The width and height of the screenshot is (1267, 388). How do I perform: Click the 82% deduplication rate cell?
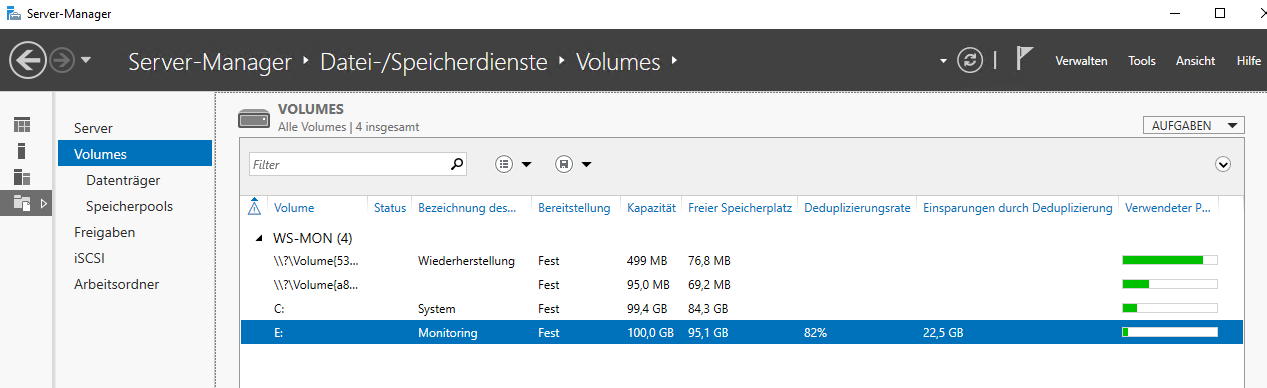[x=815, y=333]
